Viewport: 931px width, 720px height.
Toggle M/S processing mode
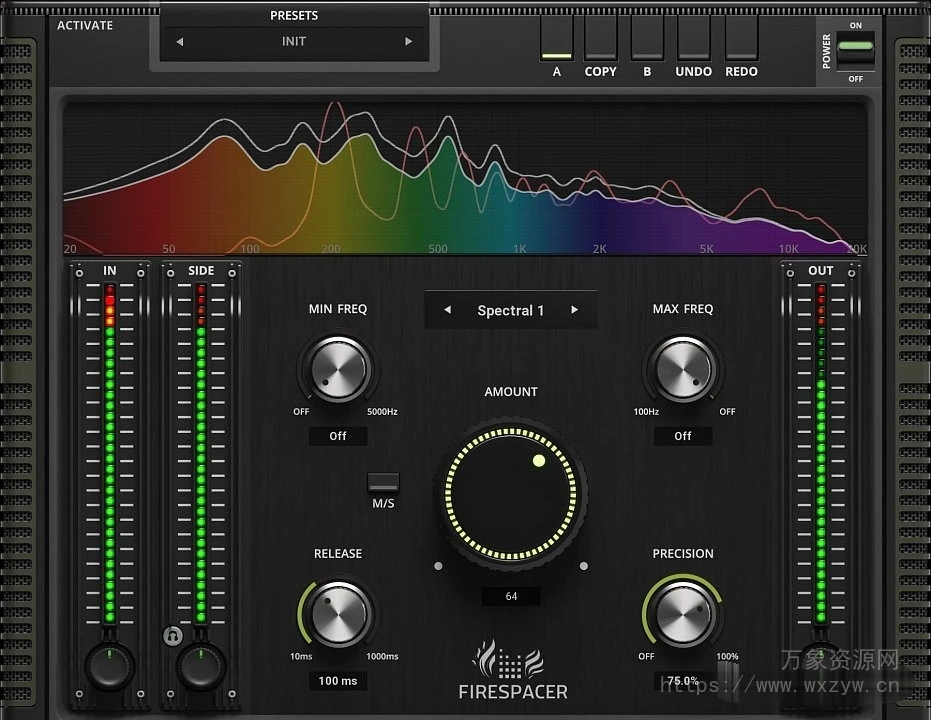[x=383, y=483]
